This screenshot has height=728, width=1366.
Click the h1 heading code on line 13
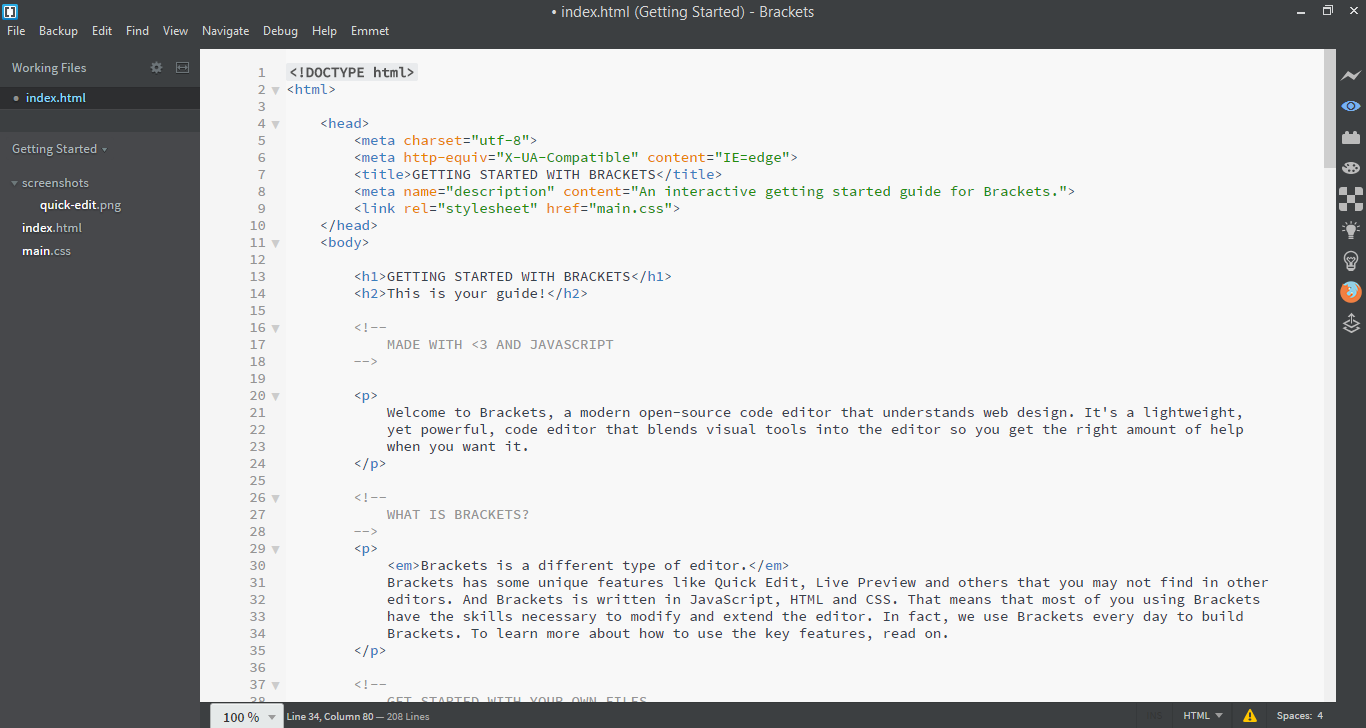pyautogui.click(x=513, y=277)
